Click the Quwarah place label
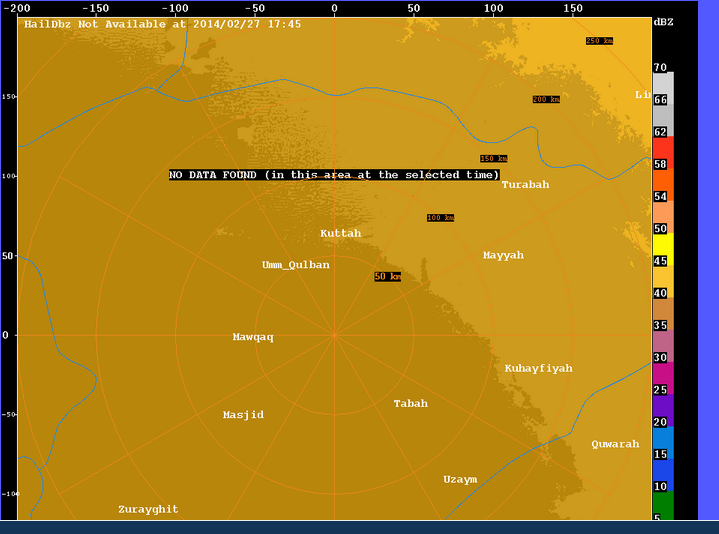This screenshot has width=719, height=534. [615, 444]
